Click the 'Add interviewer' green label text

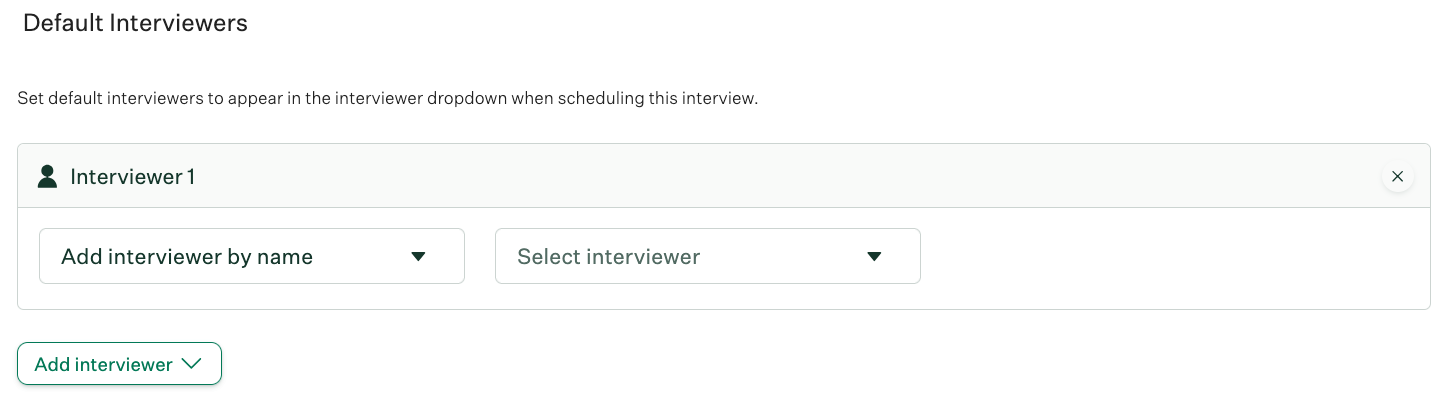tap(103, 365)
